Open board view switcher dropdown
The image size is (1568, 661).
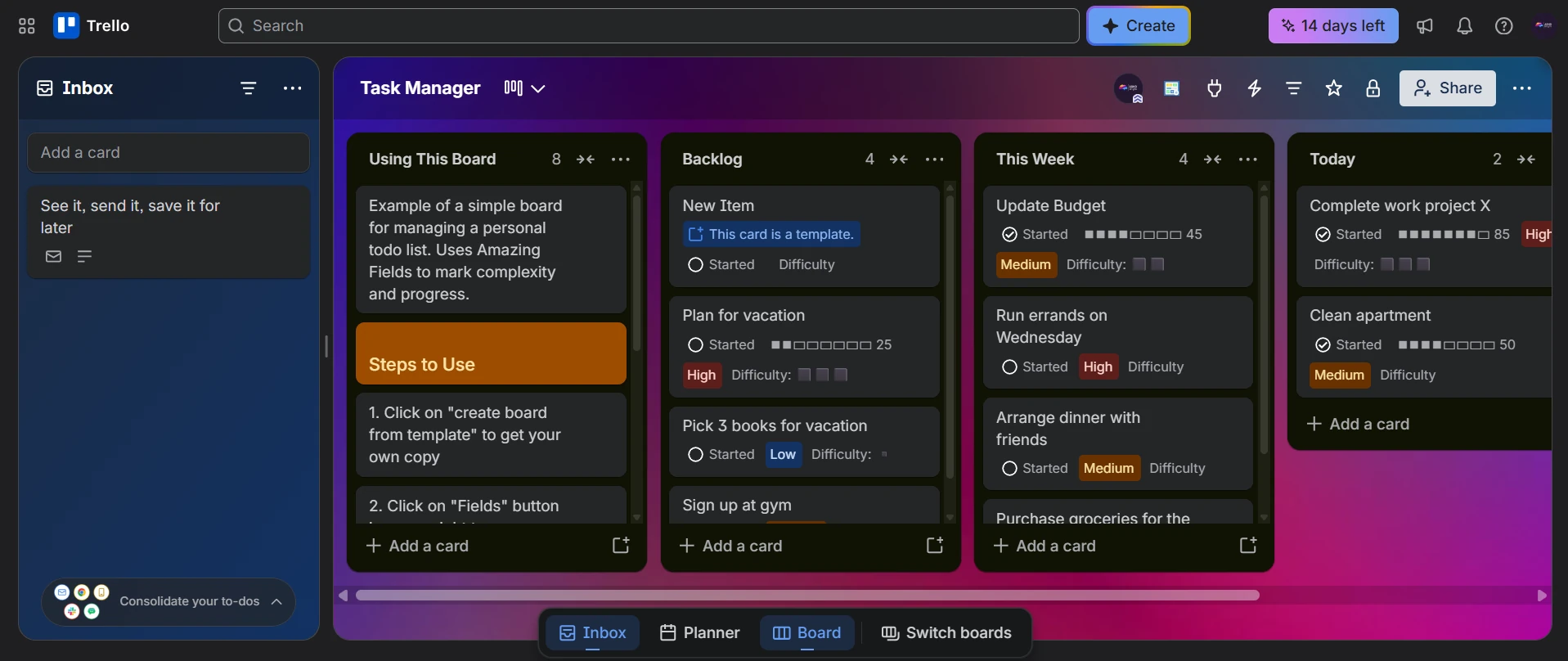(x=524, y=88)
